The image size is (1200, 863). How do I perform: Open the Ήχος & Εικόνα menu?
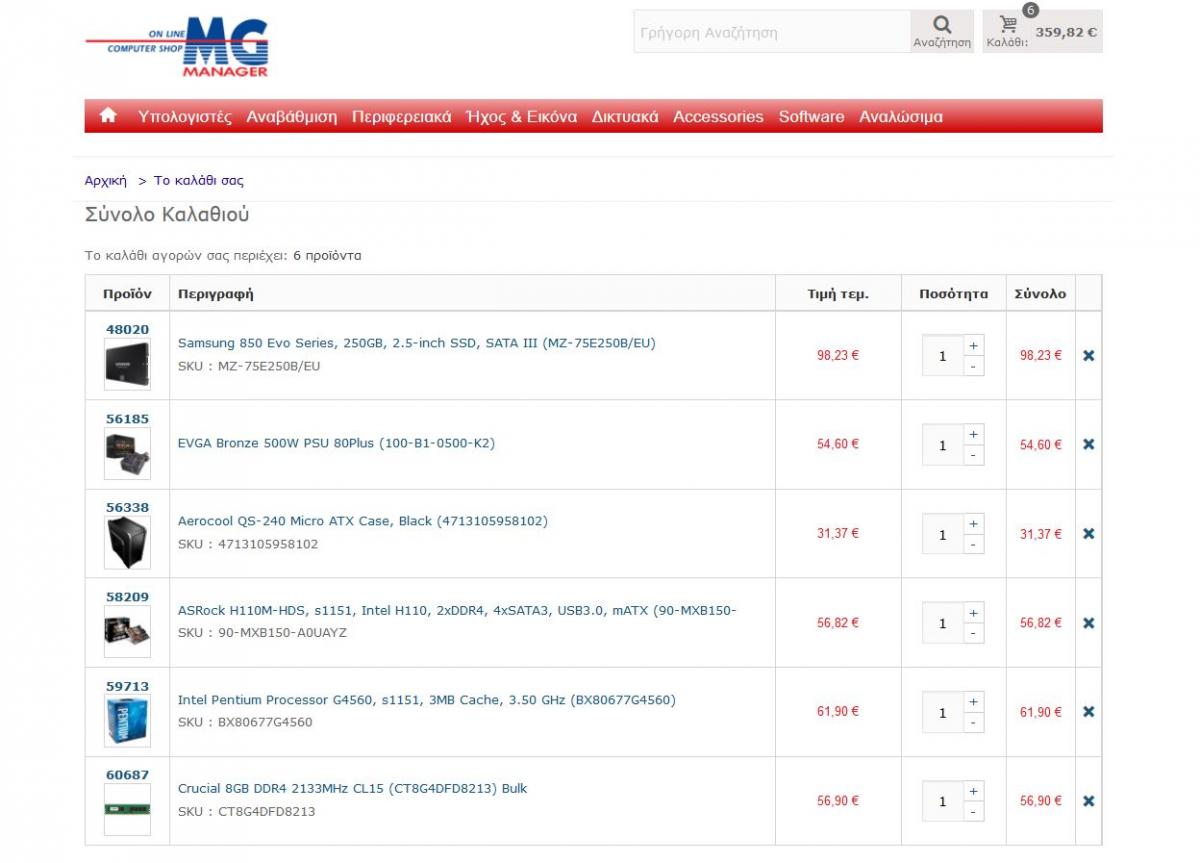point(521,117)
